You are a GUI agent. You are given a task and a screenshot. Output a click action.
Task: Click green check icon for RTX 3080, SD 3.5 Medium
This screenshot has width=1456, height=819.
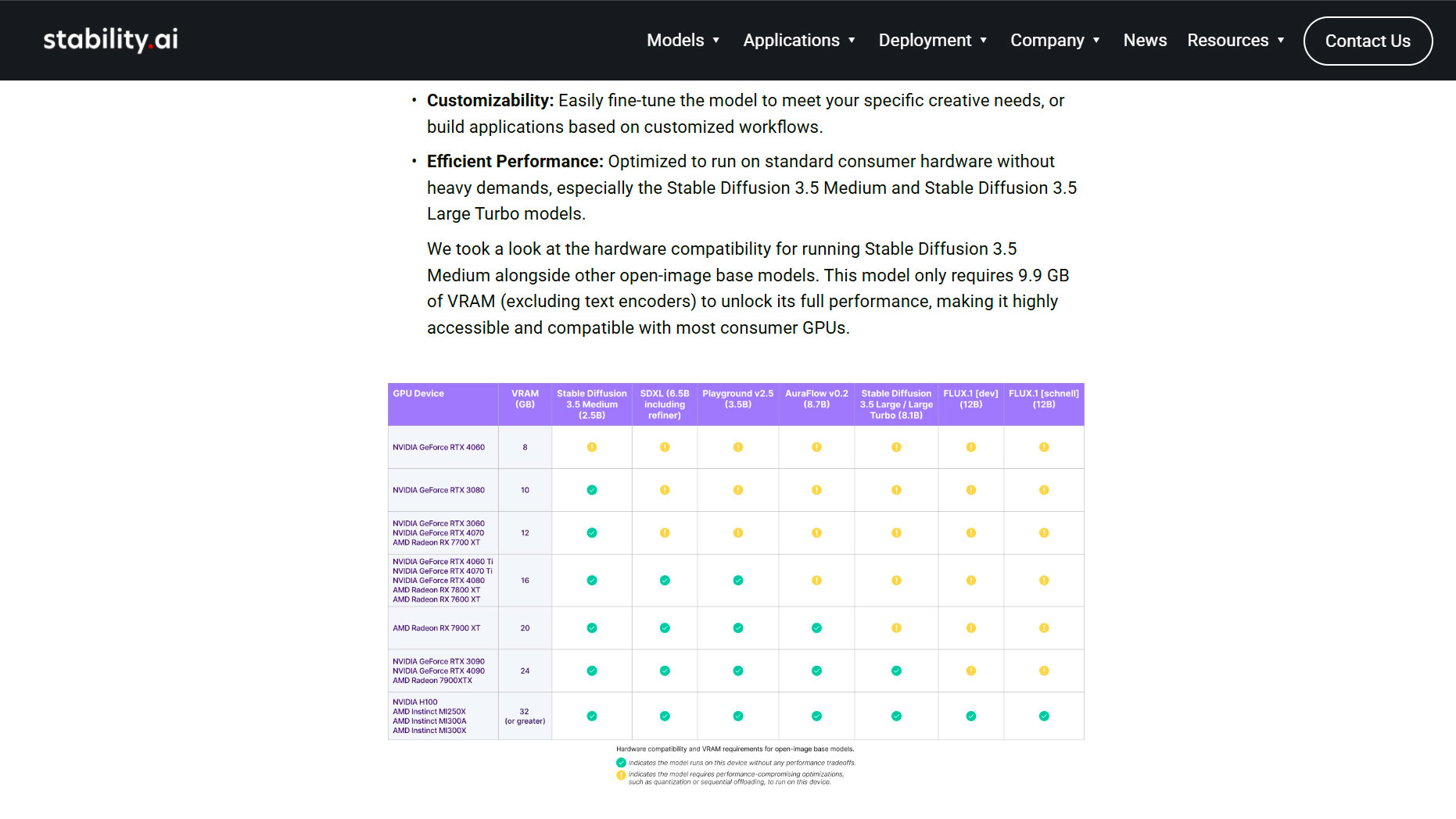tap(592, 490)
